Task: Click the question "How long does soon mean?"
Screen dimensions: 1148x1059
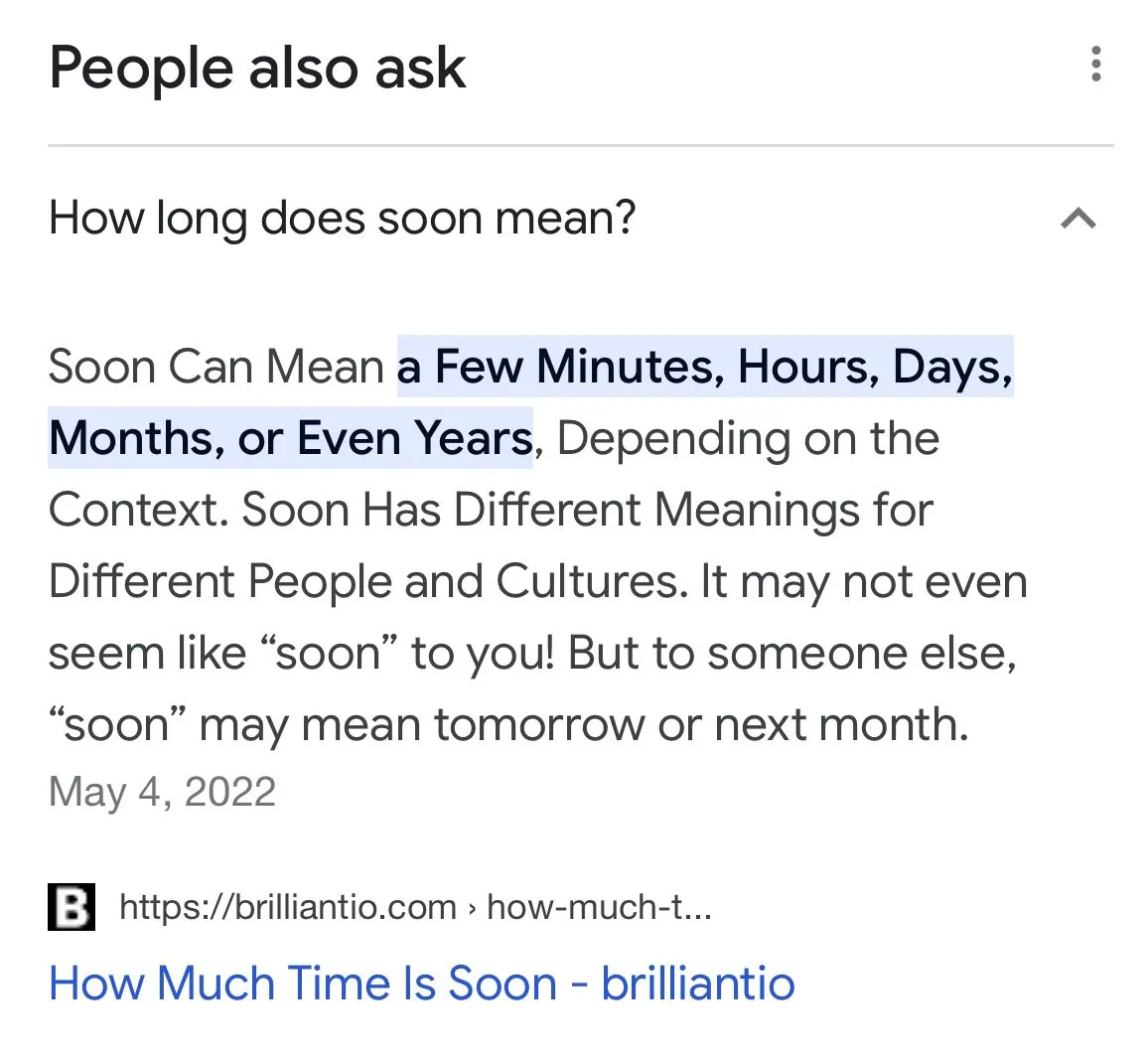Action: coord(343,218)
